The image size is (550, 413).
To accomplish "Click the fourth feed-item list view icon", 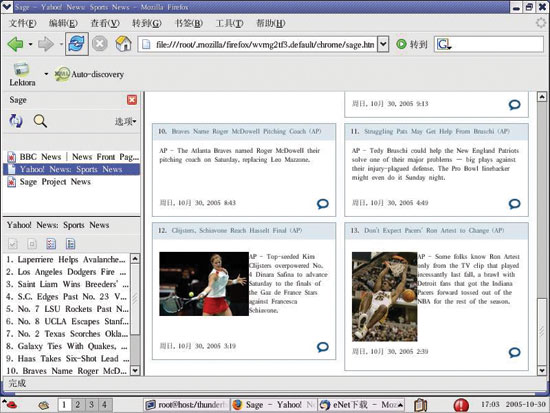I will pos(71,244).
